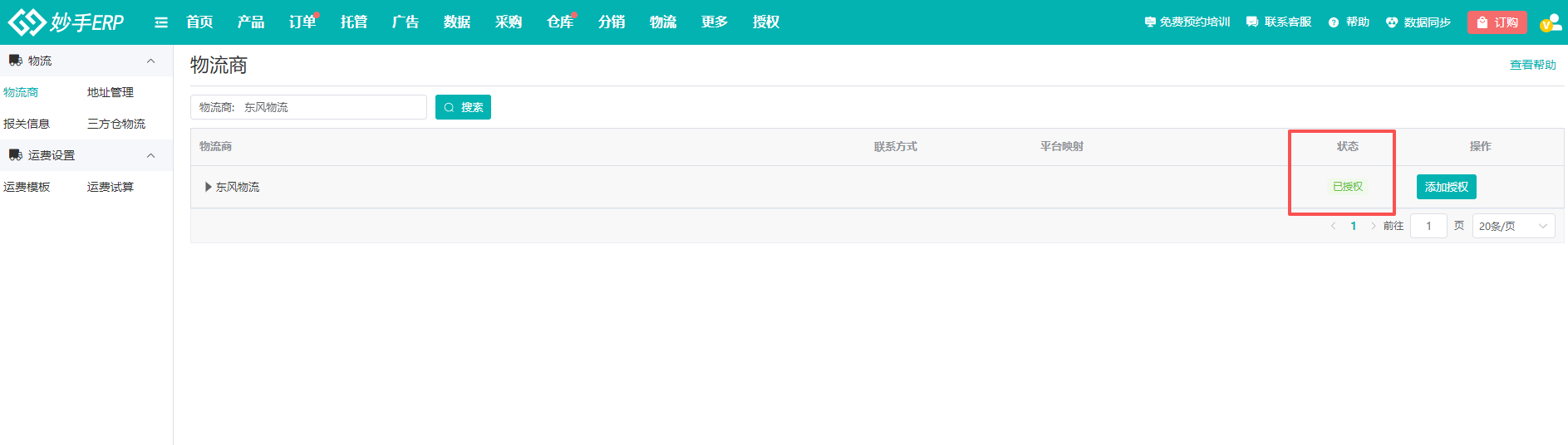Select 报关信息 in the sidebar
This screenshot has height=445, width=1568.
(x=27, y=124)
